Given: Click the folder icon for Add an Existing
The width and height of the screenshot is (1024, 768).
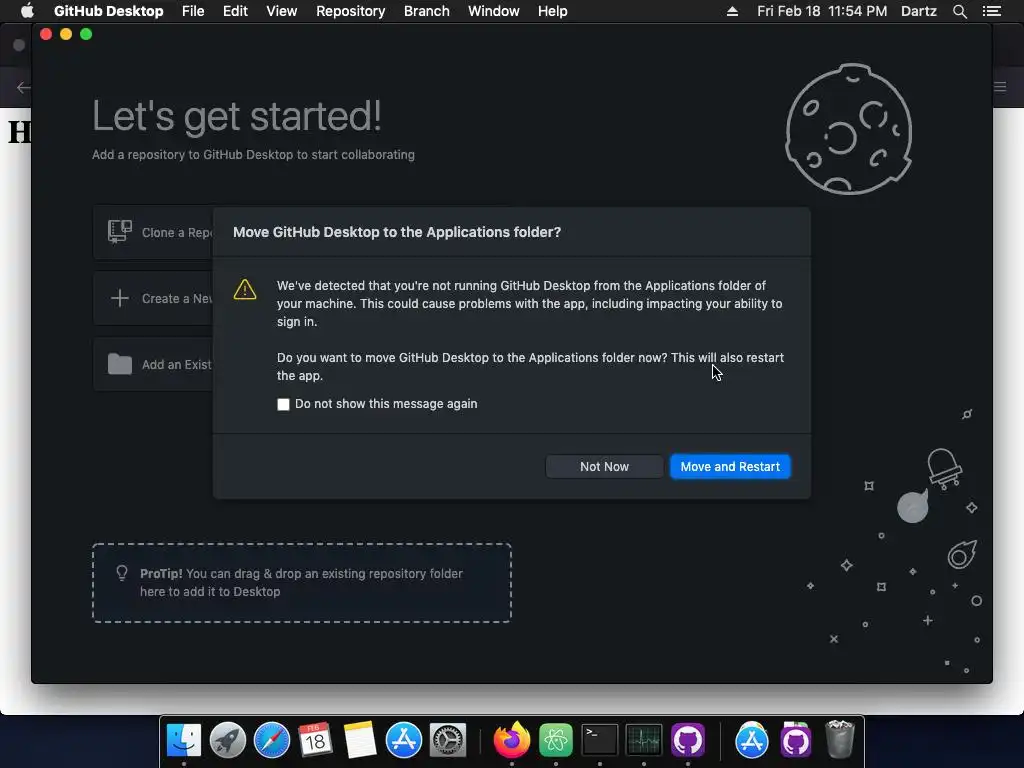Looking at the screenshot, I should point(120,364).
